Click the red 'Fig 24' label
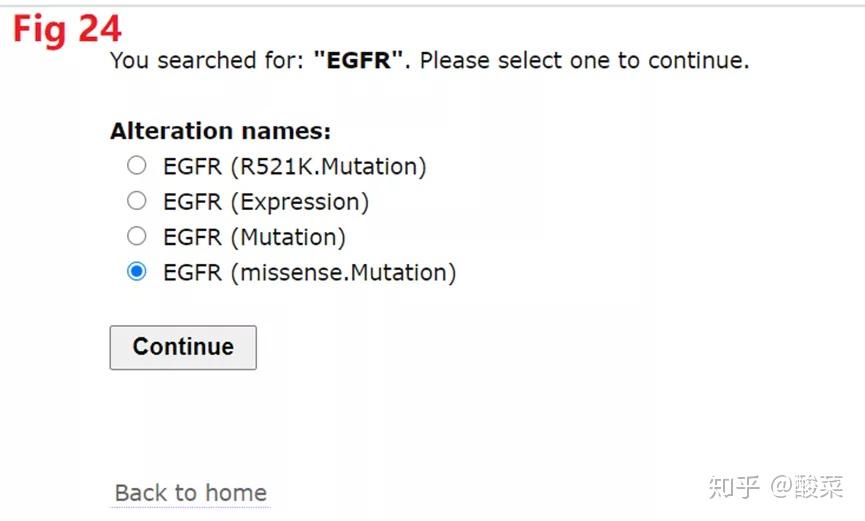 pyautogui.click(x=67, y=30)
